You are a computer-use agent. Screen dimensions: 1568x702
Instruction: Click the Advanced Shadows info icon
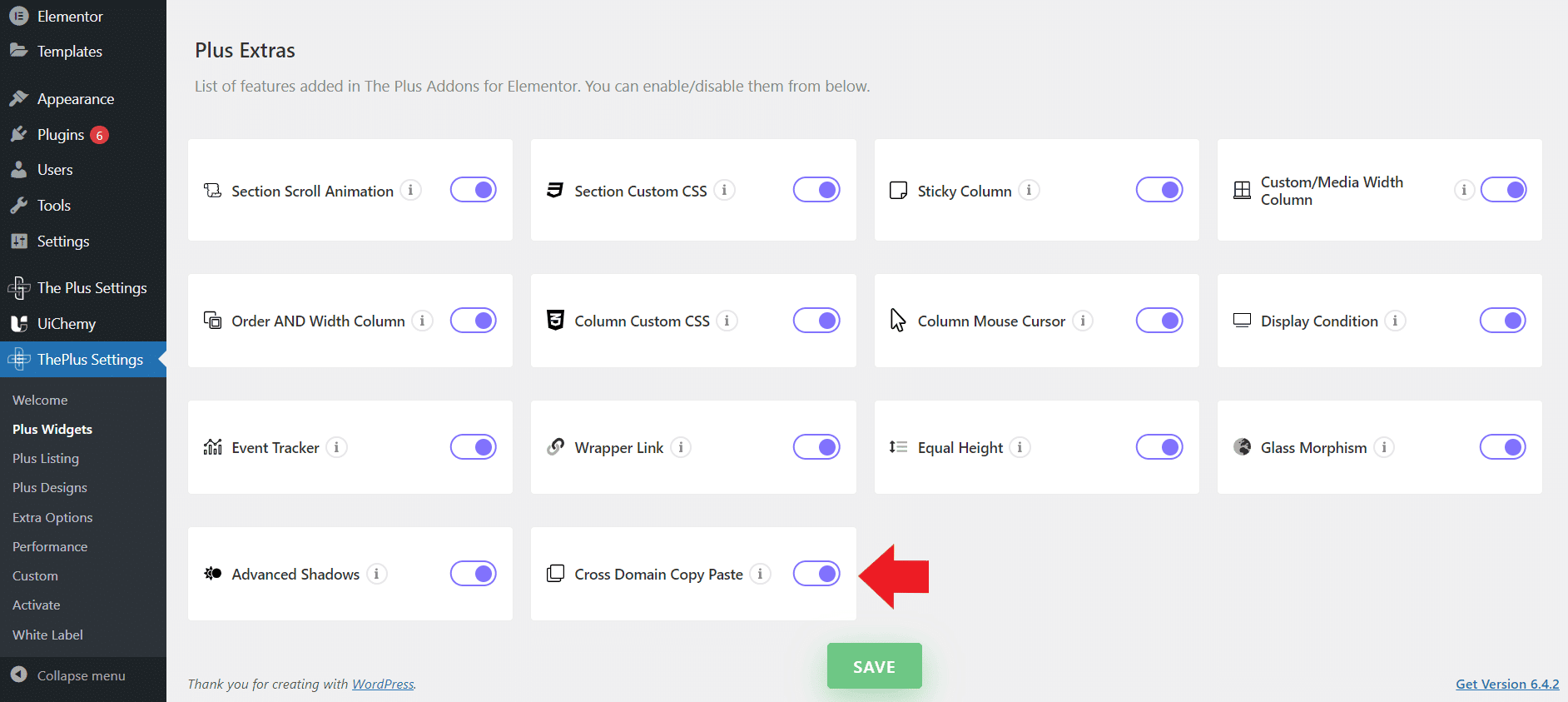click(x=376, y=574)
